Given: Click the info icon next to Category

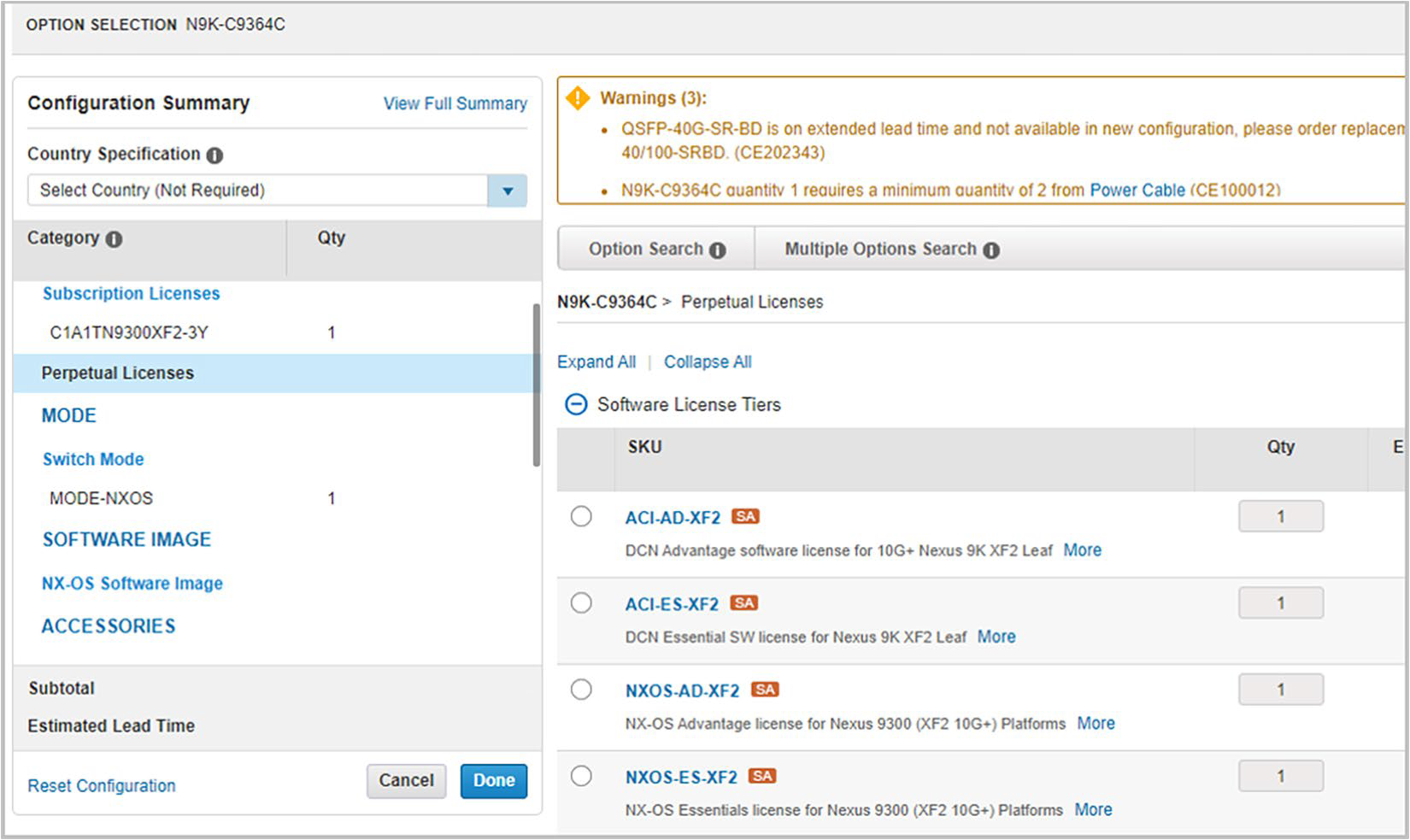Looking at the screenshot, I should [x=114, y=239].
